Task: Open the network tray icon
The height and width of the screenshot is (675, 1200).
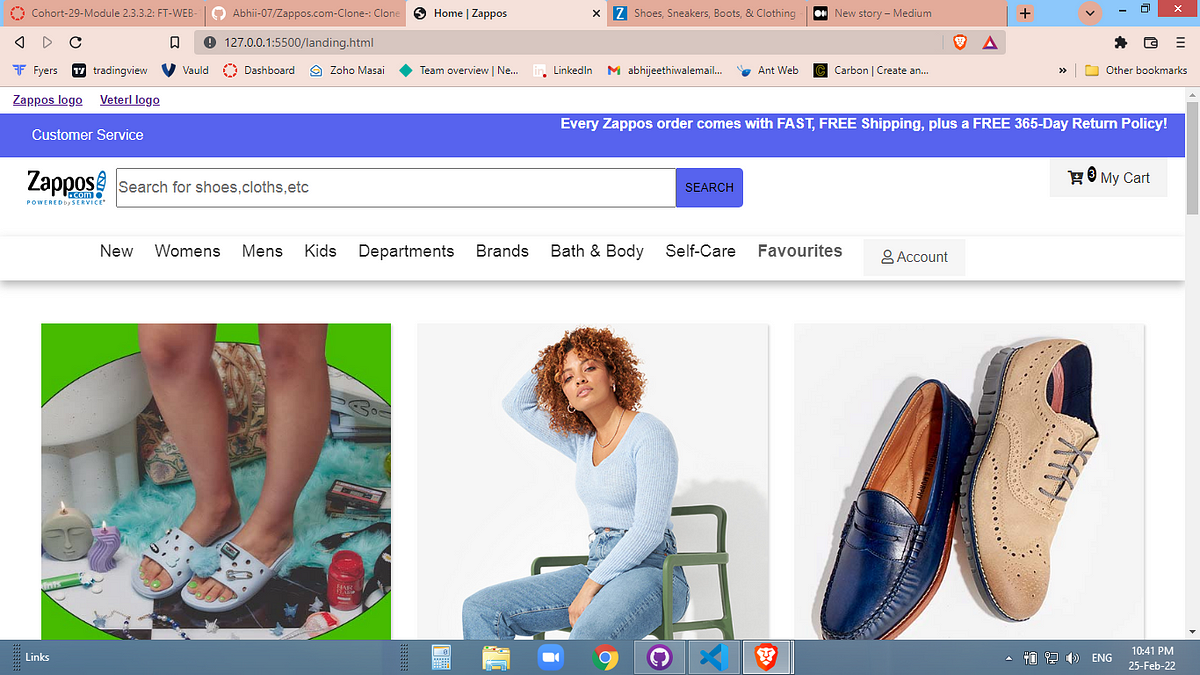Action: [1052, 657]
